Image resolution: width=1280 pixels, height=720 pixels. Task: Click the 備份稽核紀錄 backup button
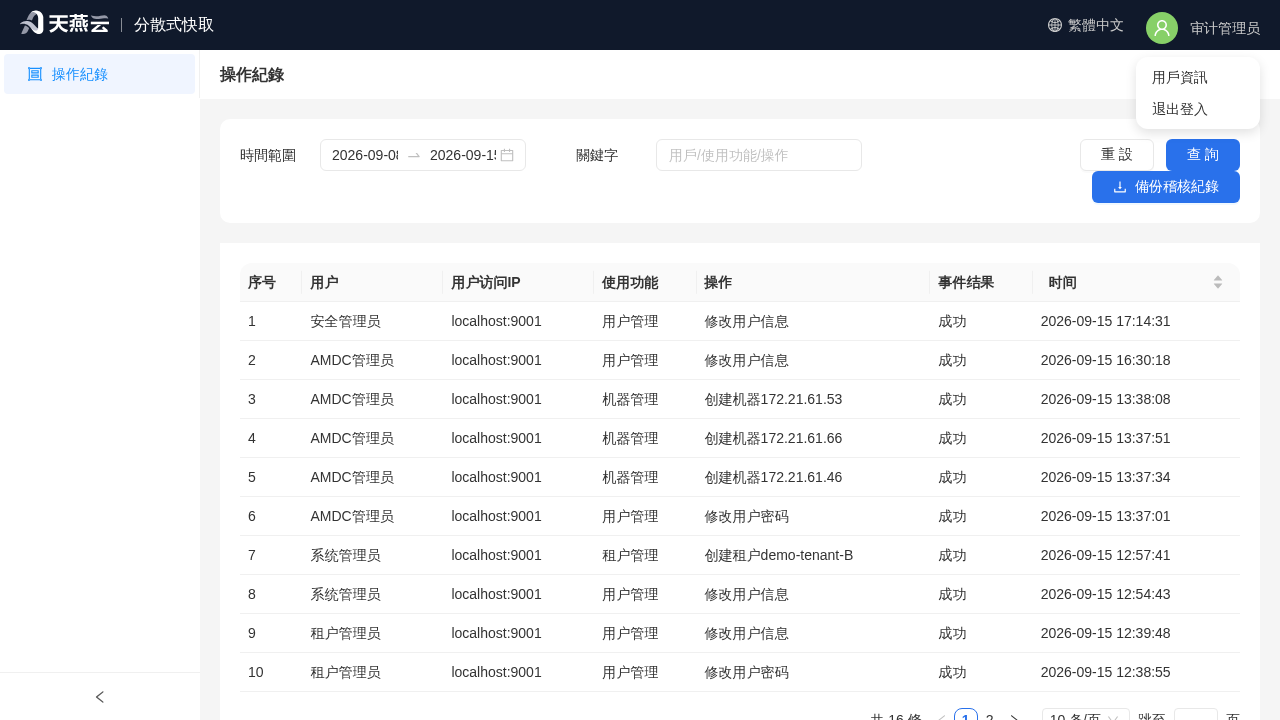[x=1166, y=187]
